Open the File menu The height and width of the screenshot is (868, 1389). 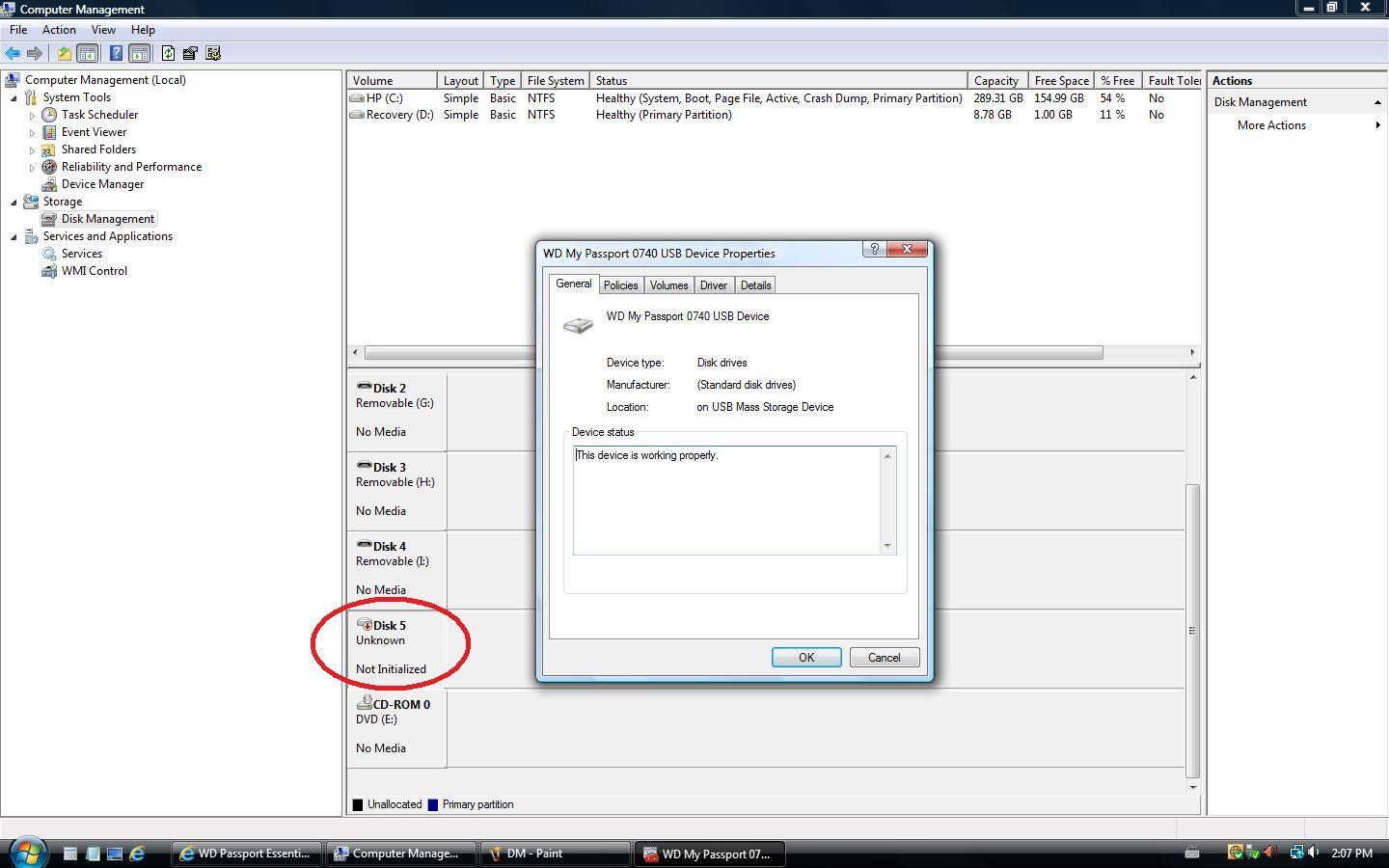point(18,30)
